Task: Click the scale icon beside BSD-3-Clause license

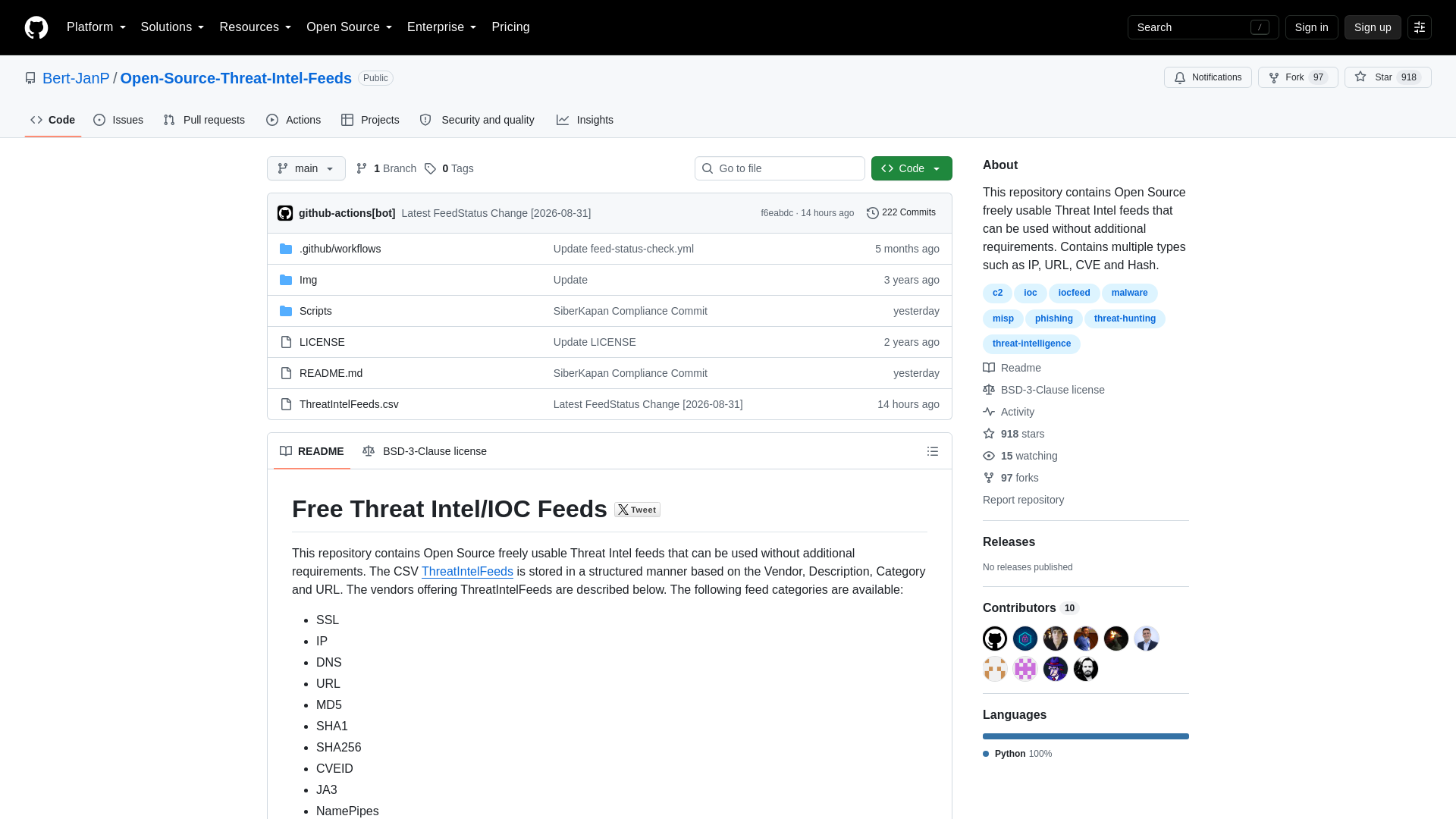Action: point(989,390)
